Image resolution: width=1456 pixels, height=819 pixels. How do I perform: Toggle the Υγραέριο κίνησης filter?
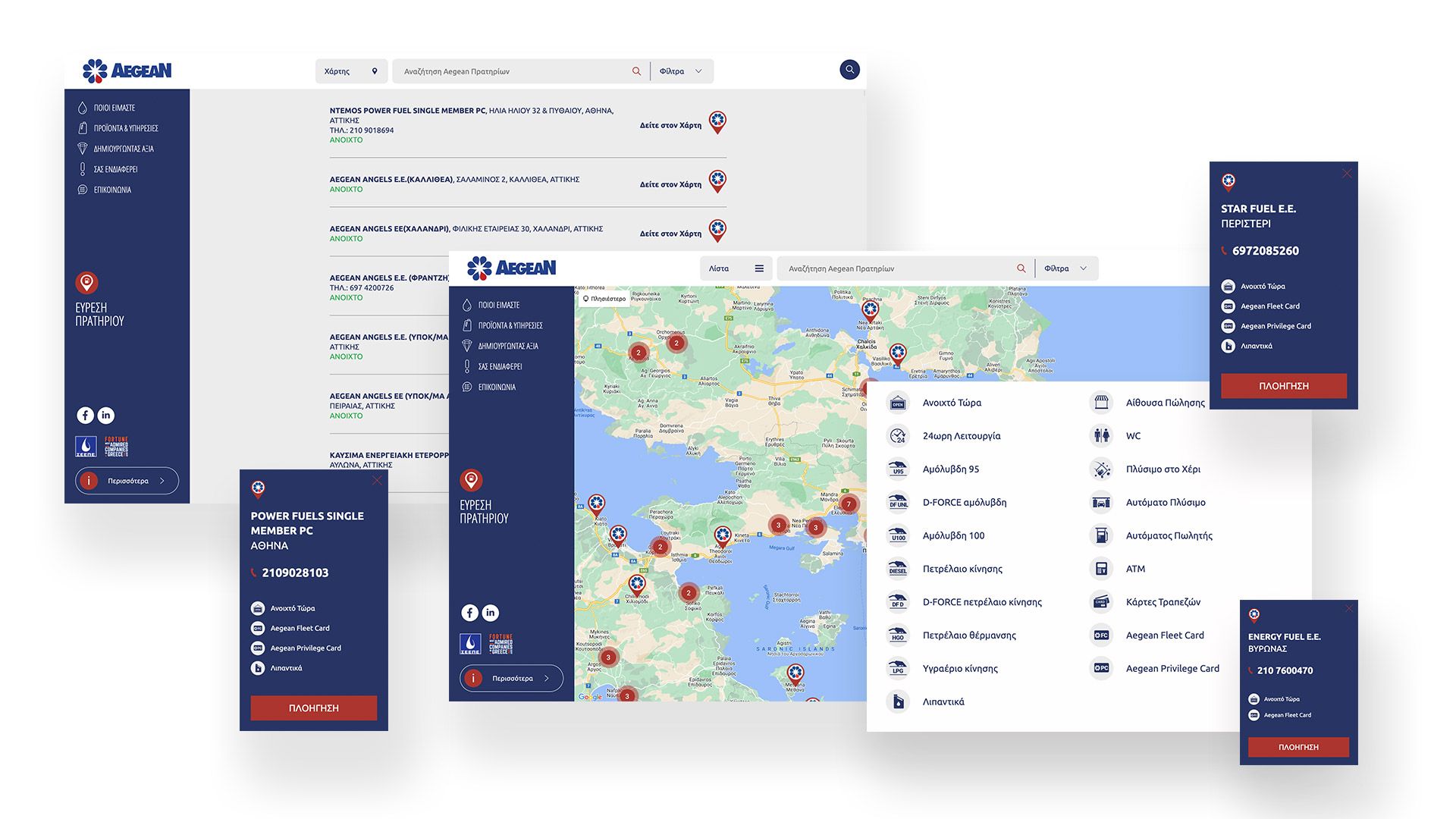click(x=942, y=669)
